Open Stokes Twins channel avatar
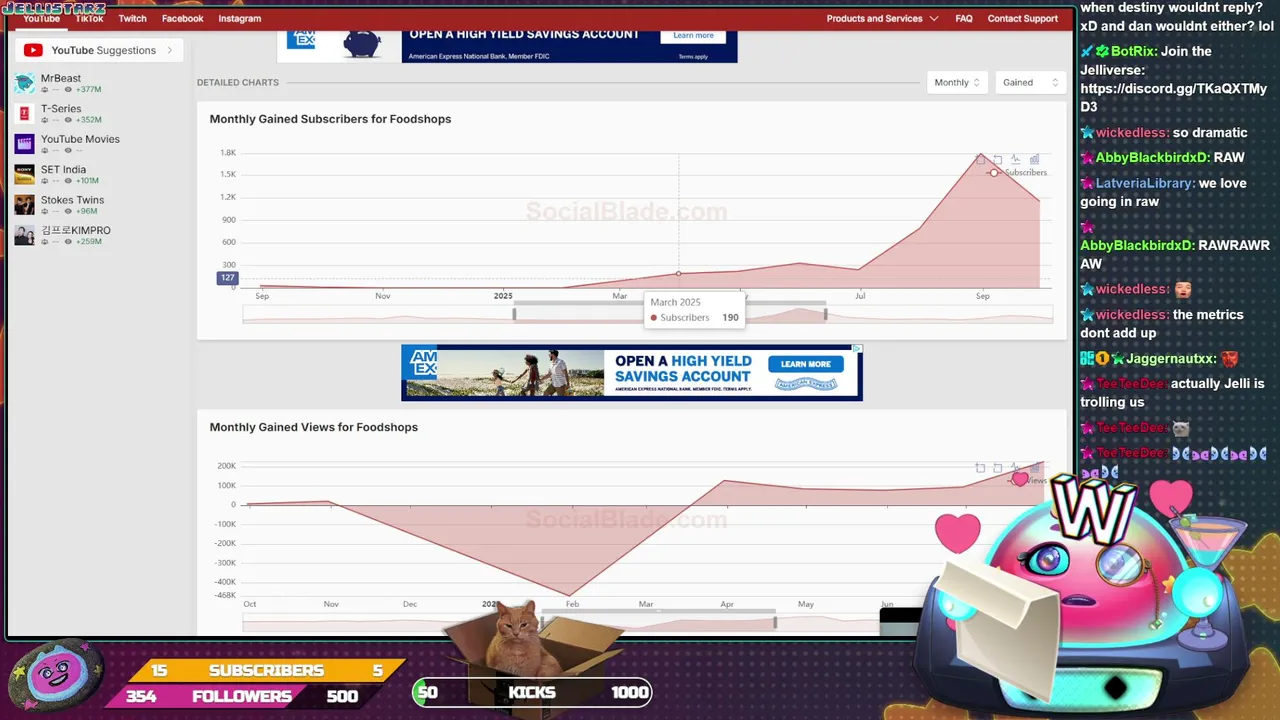Viewport: 1280px width, 720px height. click(24, 205)
